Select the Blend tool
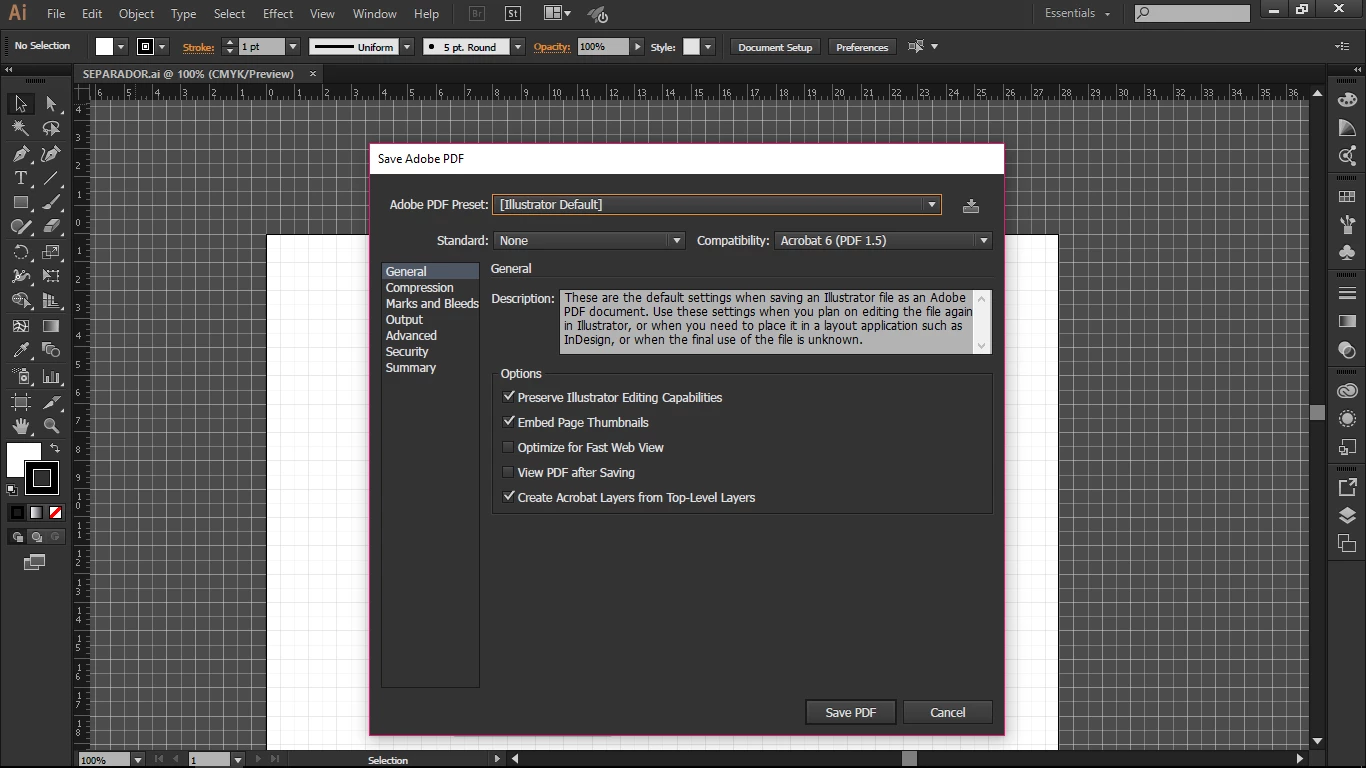1366x768 pixels. [51, 350]
